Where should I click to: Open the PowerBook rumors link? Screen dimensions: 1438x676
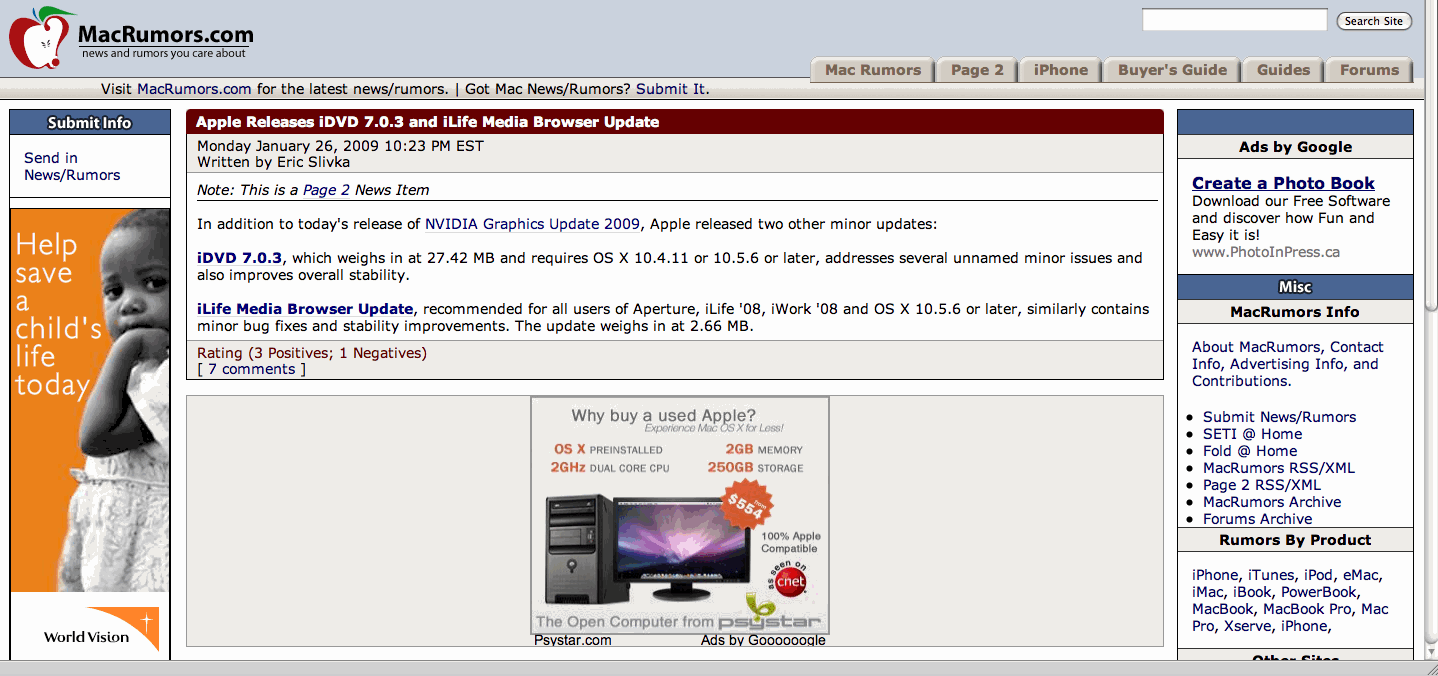click(x=1318, y=592)
